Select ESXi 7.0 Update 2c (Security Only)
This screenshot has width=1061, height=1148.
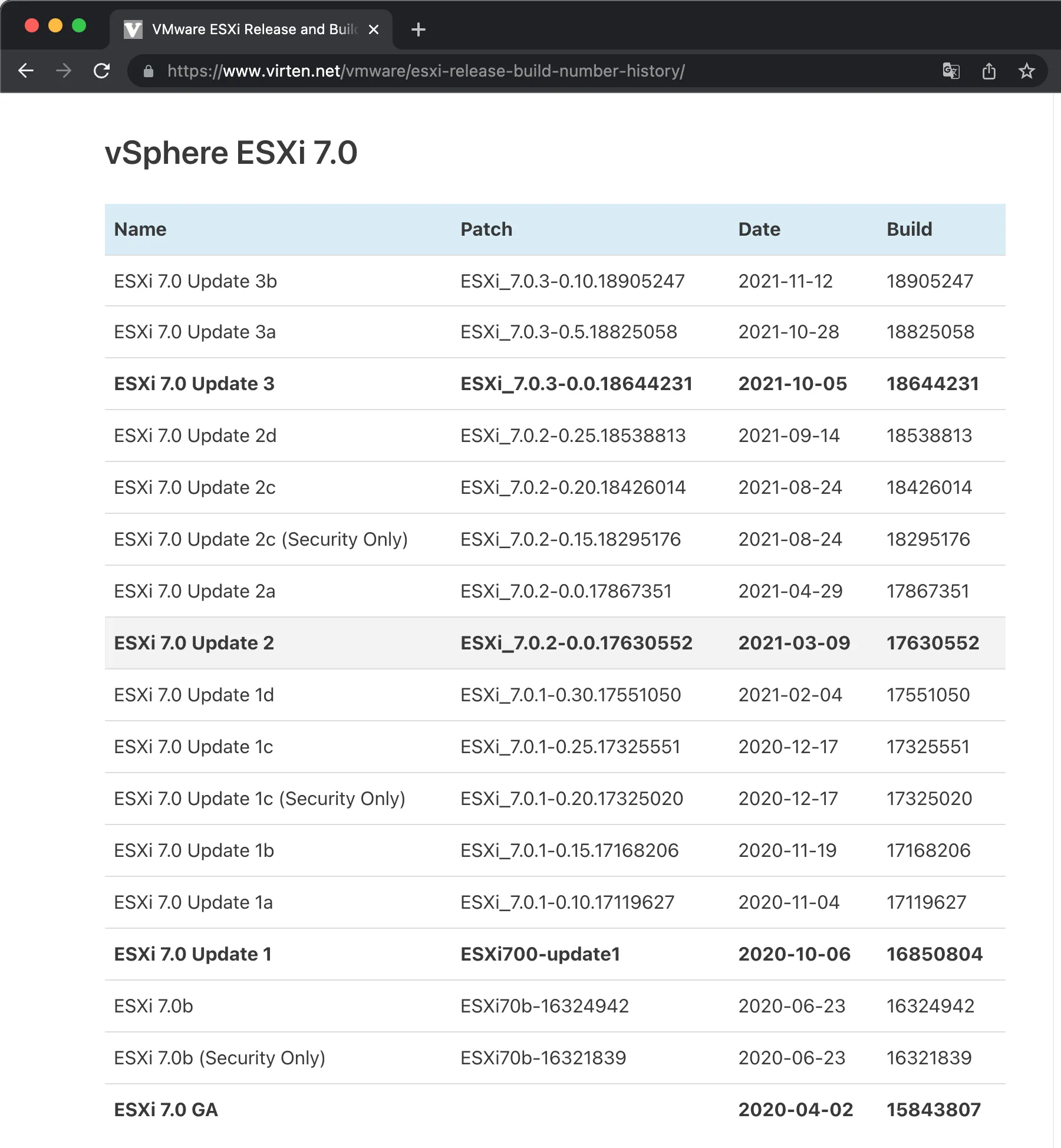click(261, 539)
